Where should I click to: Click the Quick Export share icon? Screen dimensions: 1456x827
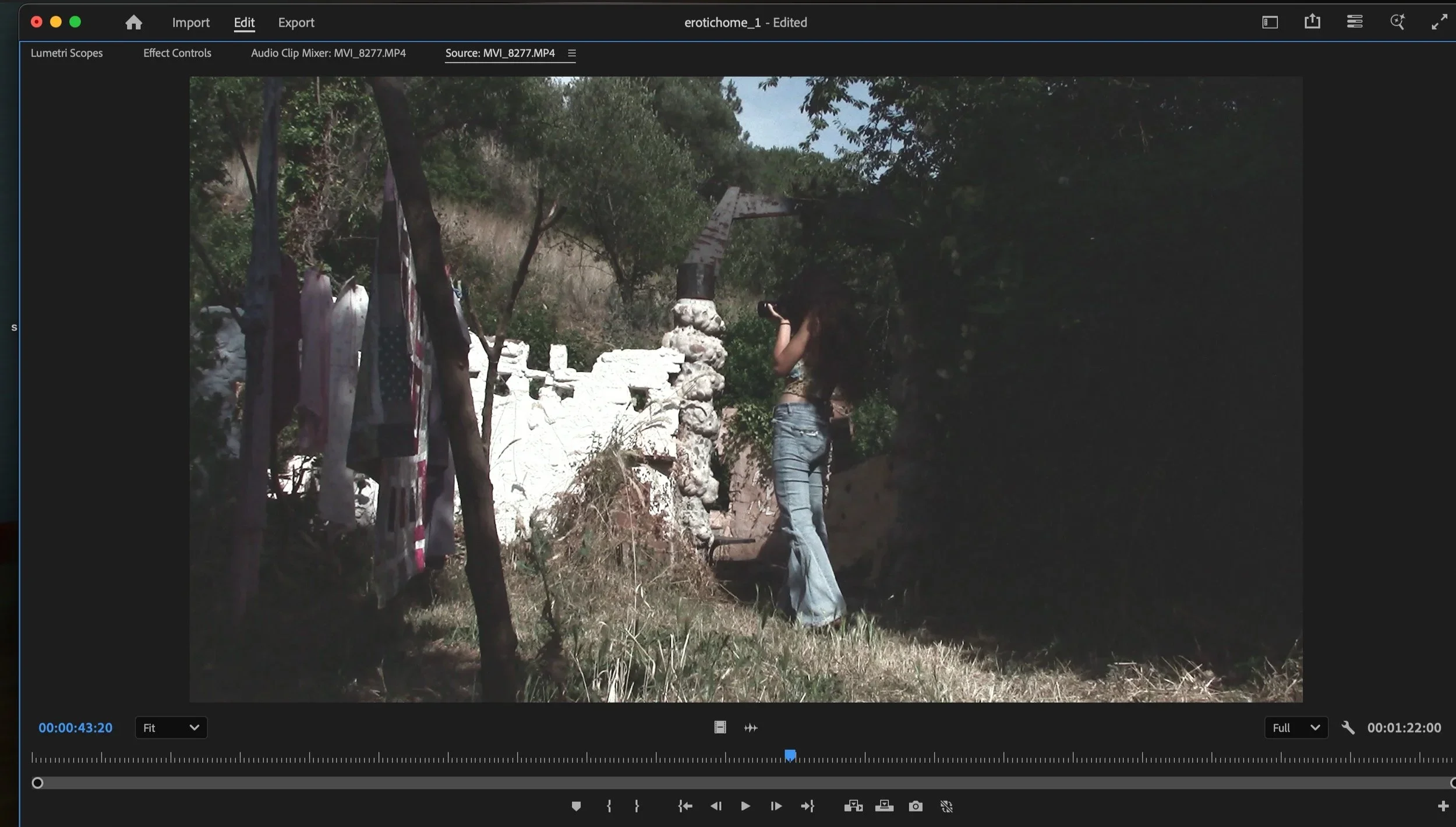(x=1312, y=22)
